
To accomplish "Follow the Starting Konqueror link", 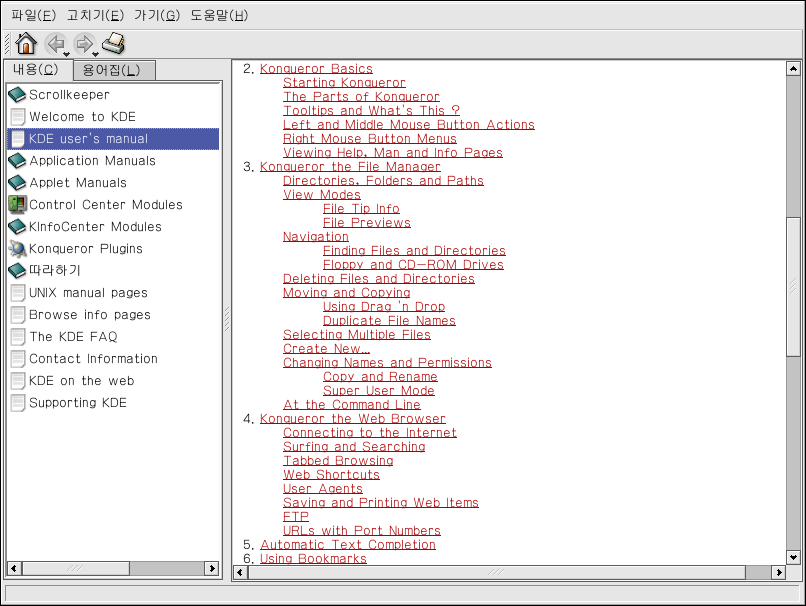I will (x=344, y=83).
